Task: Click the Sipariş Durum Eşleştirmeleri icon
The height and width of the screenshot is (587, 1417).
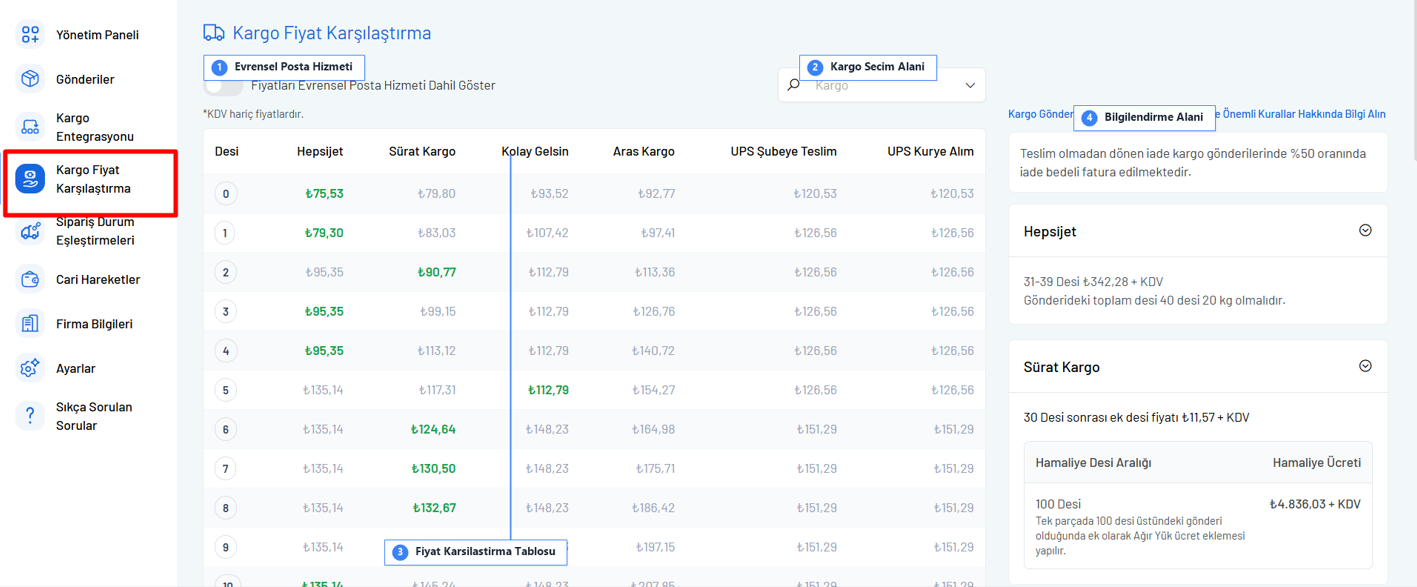Action: (30, 231)
